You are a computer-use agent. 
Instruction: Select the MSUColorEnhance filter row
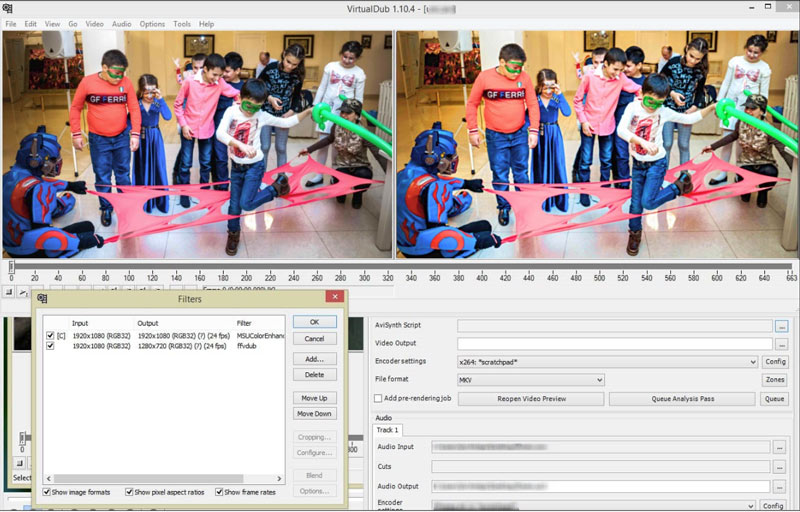(x=164, y=336)
